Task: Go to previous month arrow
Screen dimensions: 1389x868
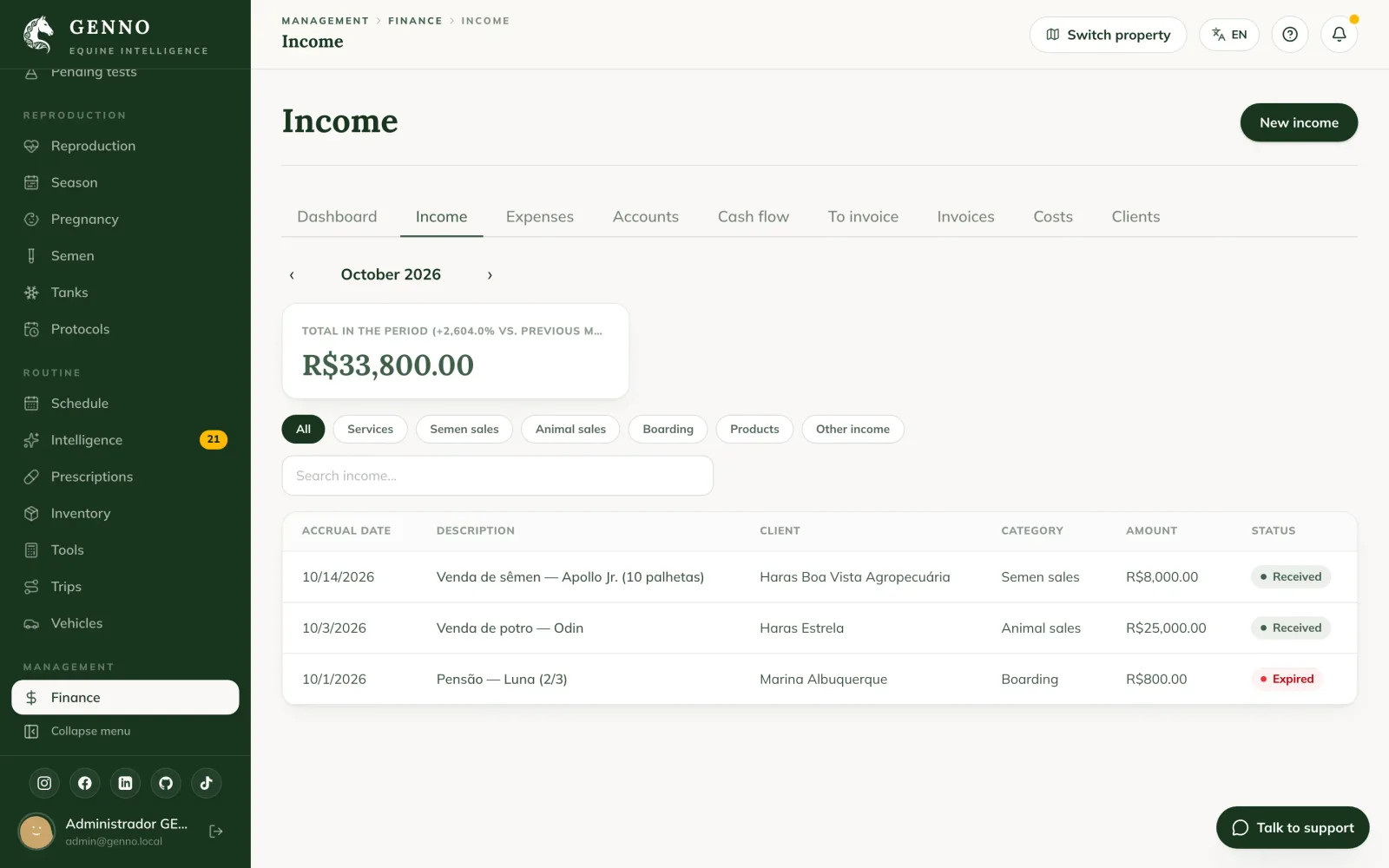Action: (x=292, y=275)
